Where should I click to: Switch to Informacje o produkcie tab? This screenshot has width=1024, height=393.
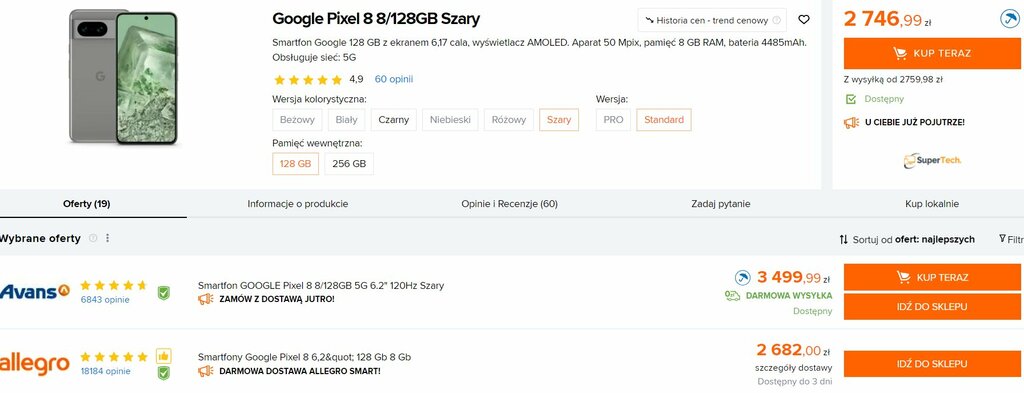click(x=298, y=204)
